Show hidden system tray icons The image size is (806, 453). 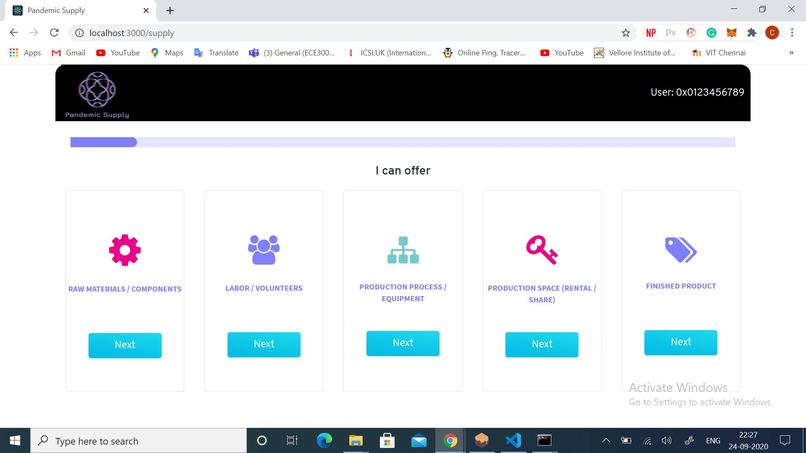(606, 441)
